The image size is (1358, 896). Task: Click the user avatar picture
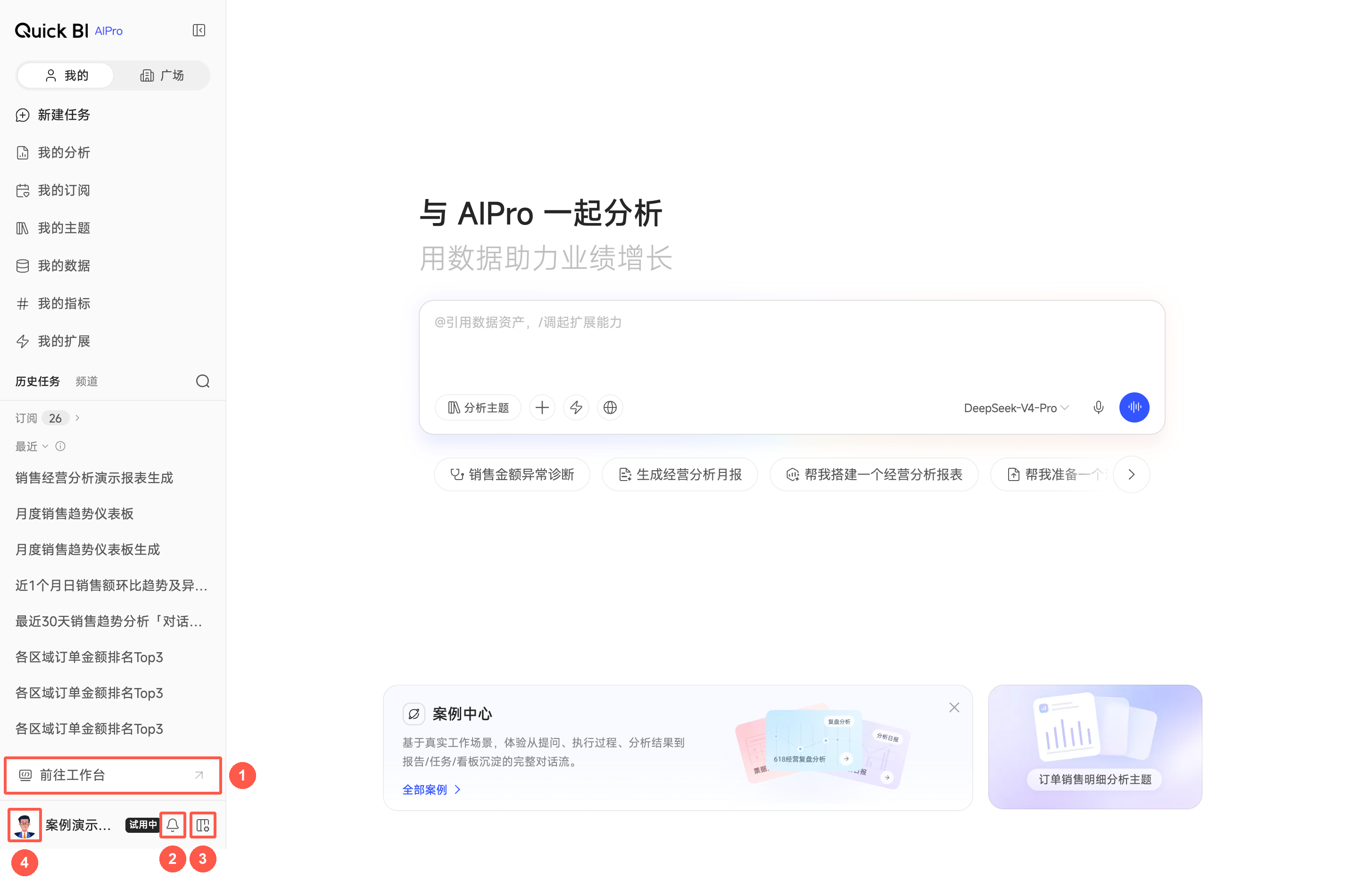point(25,825)
